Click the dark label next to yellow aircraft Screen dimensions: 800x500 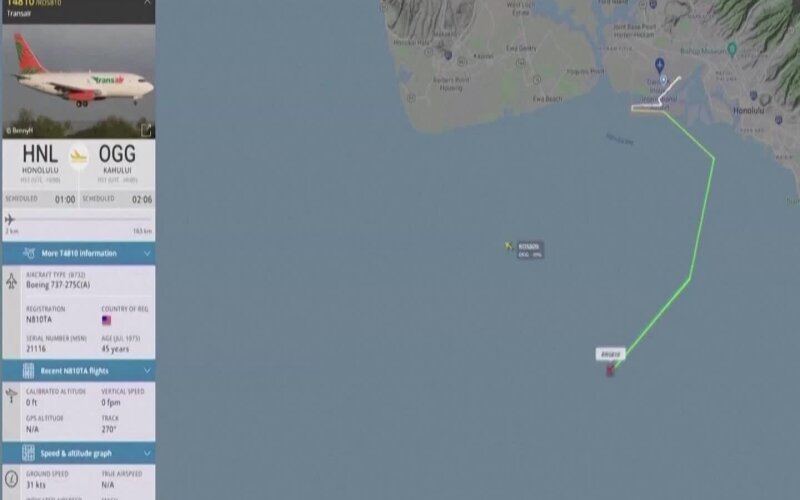coord(530,250)
